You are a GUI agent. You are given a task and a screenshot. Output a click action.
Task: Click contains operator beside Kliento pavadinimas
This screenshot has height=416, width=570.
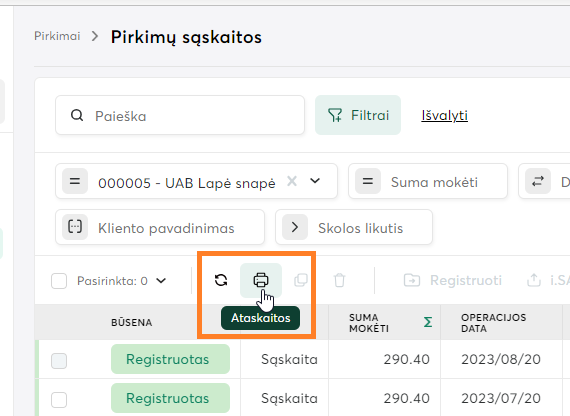pos(75,227)
